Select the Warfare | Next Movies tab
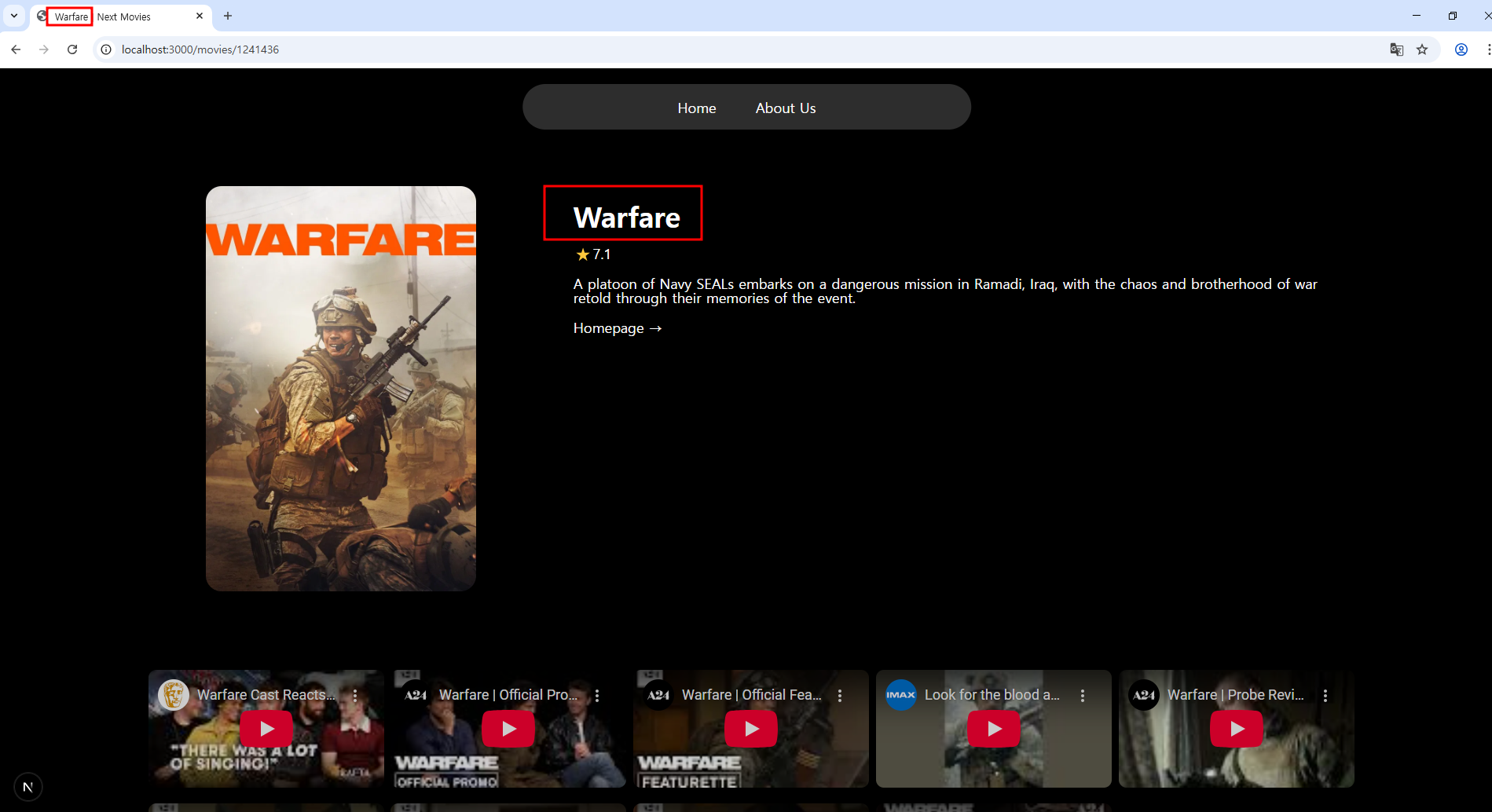 [x=119, y=16]
